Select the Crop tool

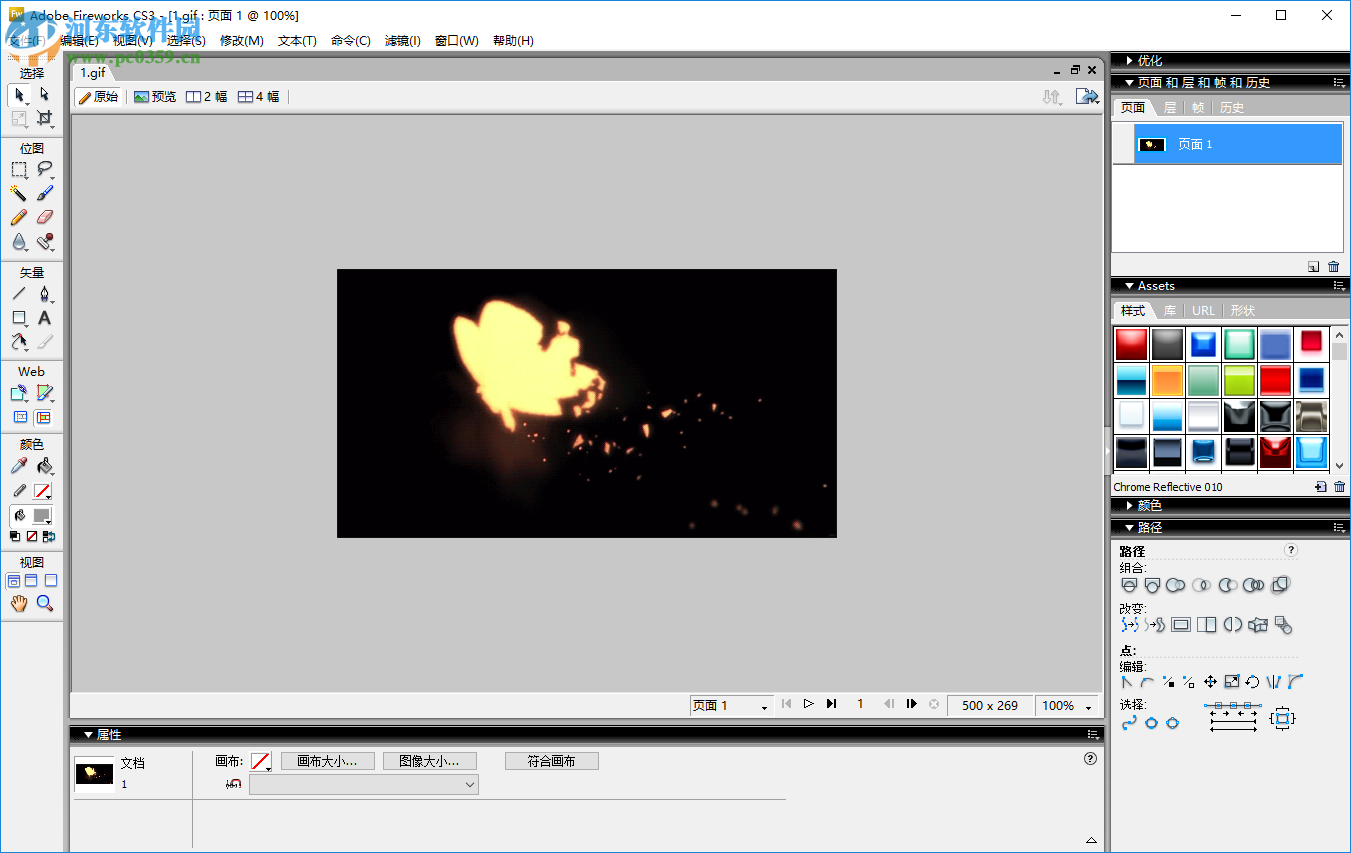coord(45,119)
